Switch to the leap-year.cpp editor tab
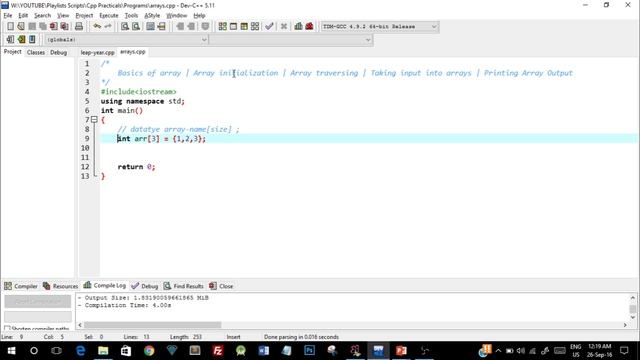The width and height of the screenshot is (640, 360). (97, 52)
